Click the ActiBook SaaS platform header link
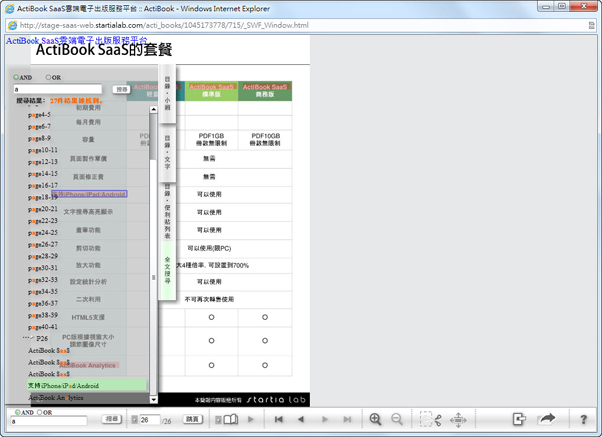 (x=76, y=40)
